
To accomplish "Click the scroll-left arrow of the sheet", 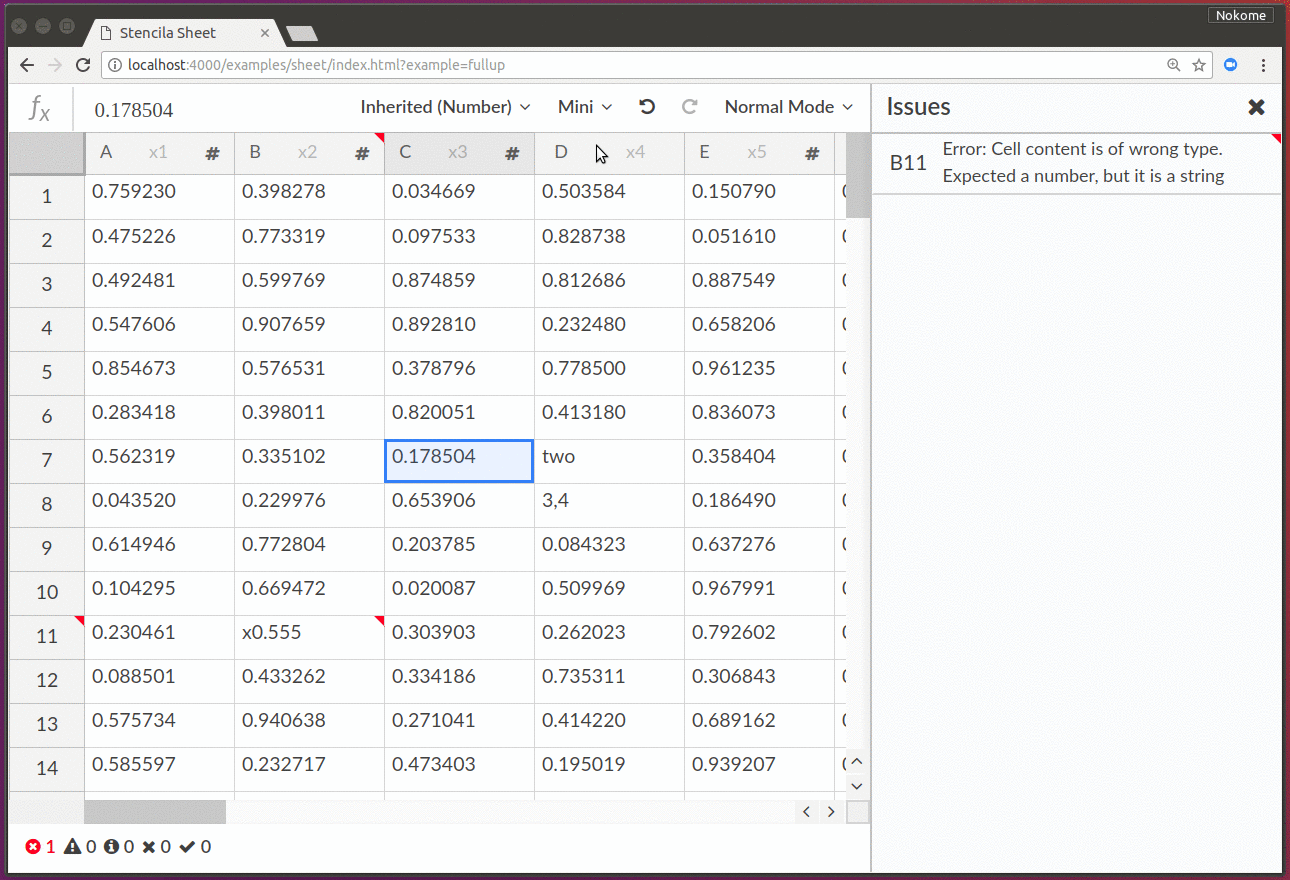I will tap(807, 812).
